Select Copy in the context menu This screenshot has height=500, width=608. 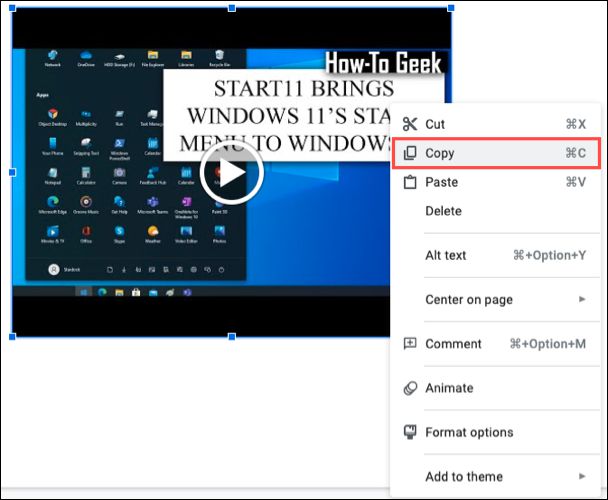(x=496, y=153)
